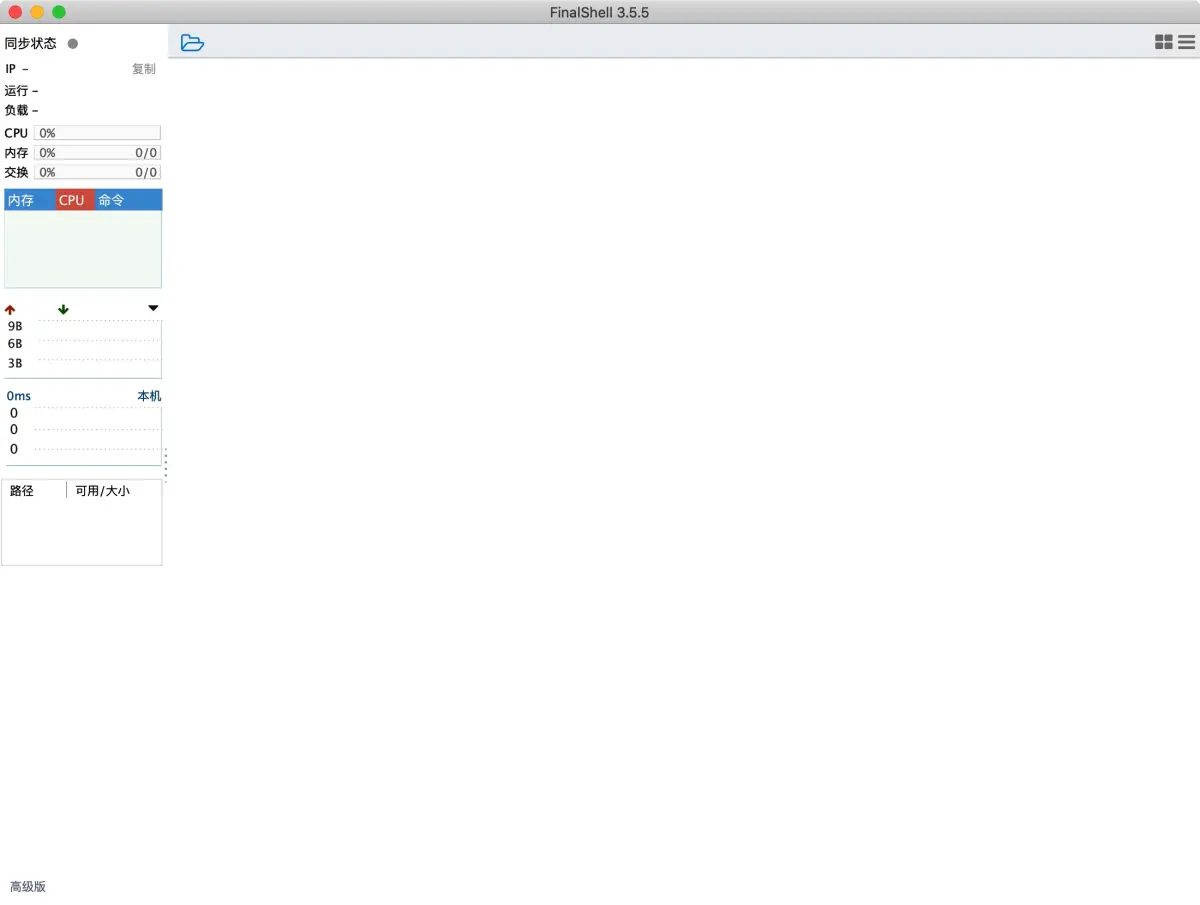Click the red upload traffic arrow icon
Screen dimensions: 1200x905
pos(10,309)
